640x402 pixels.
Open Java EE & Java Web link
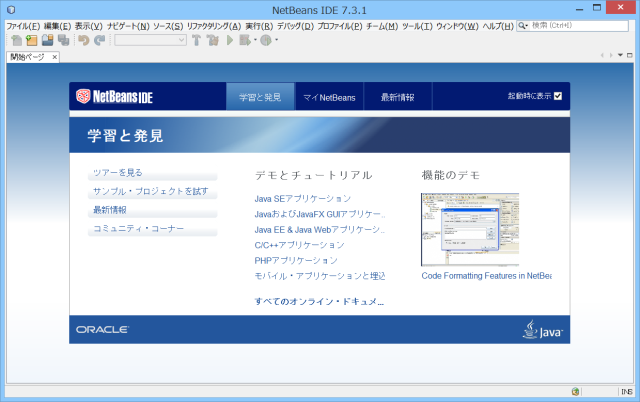[320, 230]
